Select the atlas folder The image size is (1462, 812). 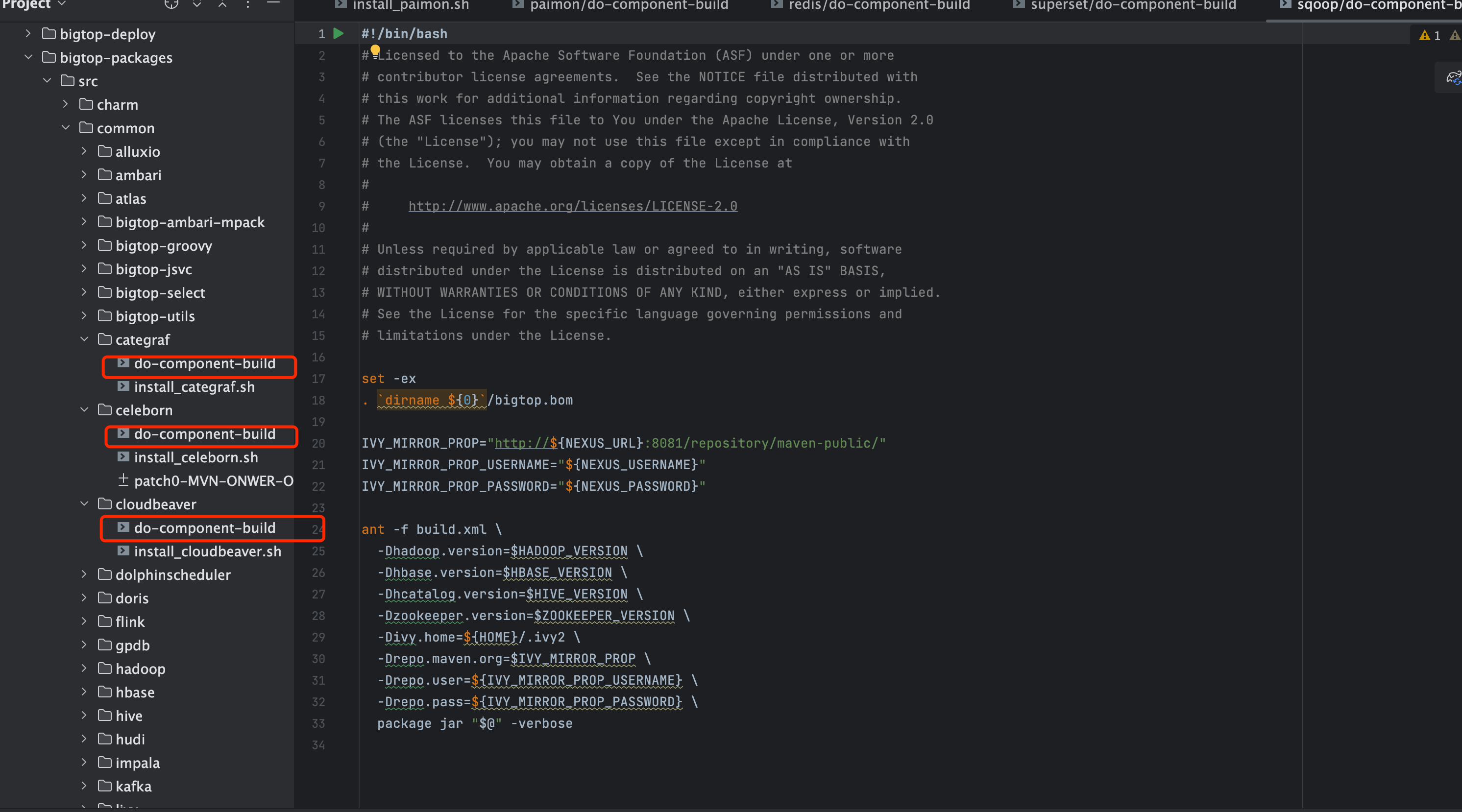pos(130,199)
